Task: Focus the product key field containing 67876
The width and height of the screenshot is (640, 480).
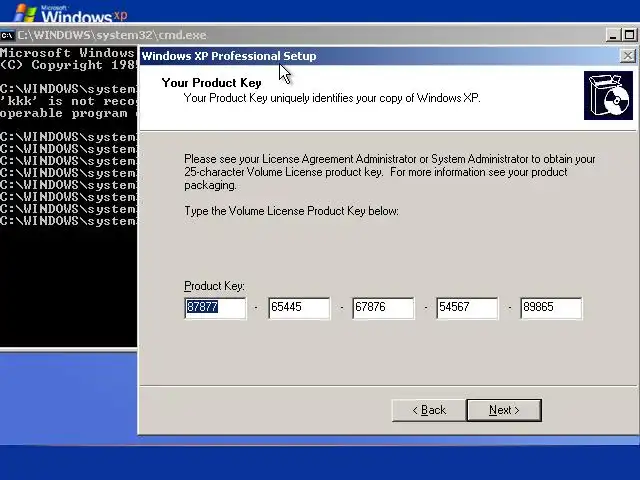Action: (x=383, y=308)
